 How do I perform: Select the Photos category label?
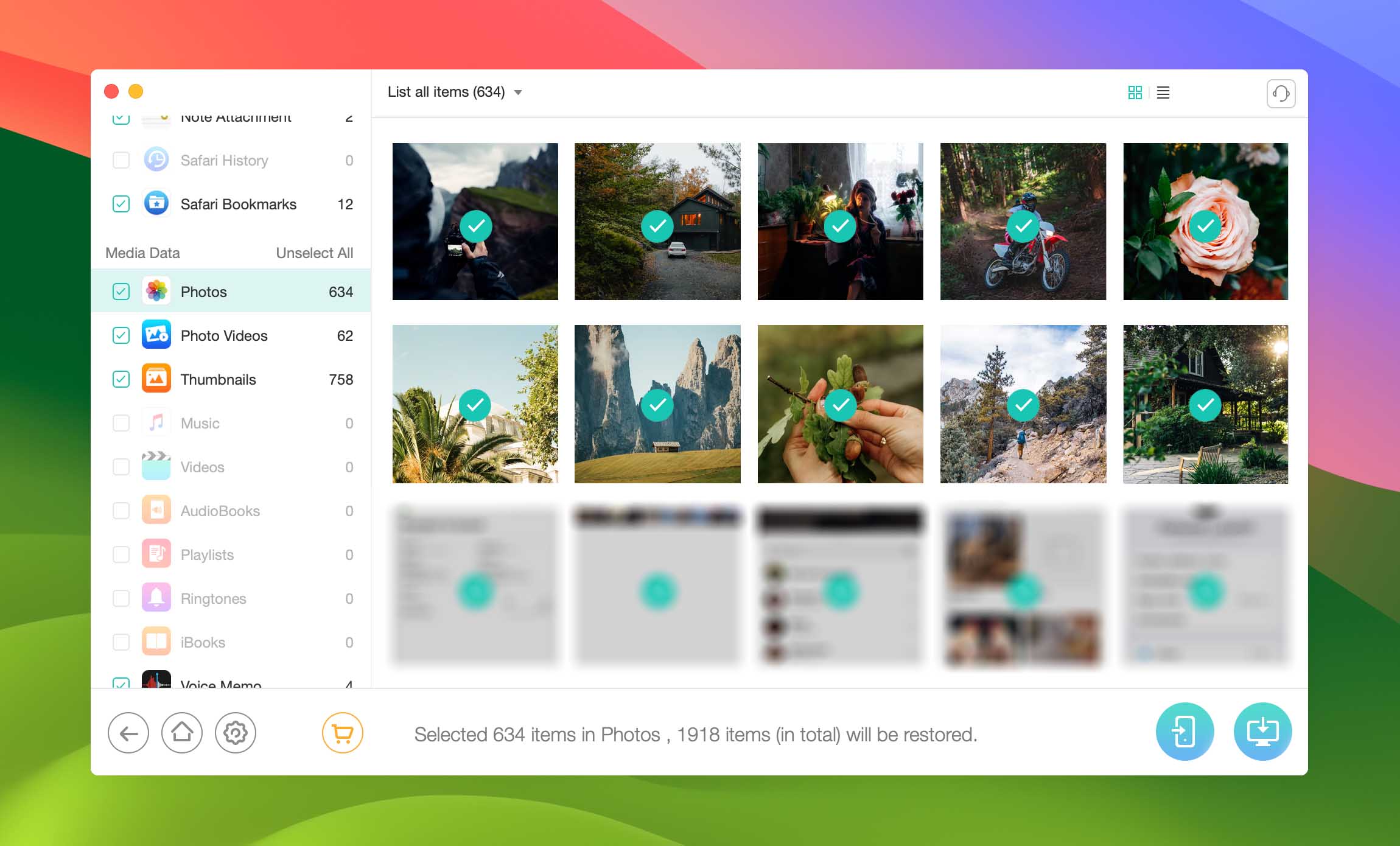pos(203,292)
